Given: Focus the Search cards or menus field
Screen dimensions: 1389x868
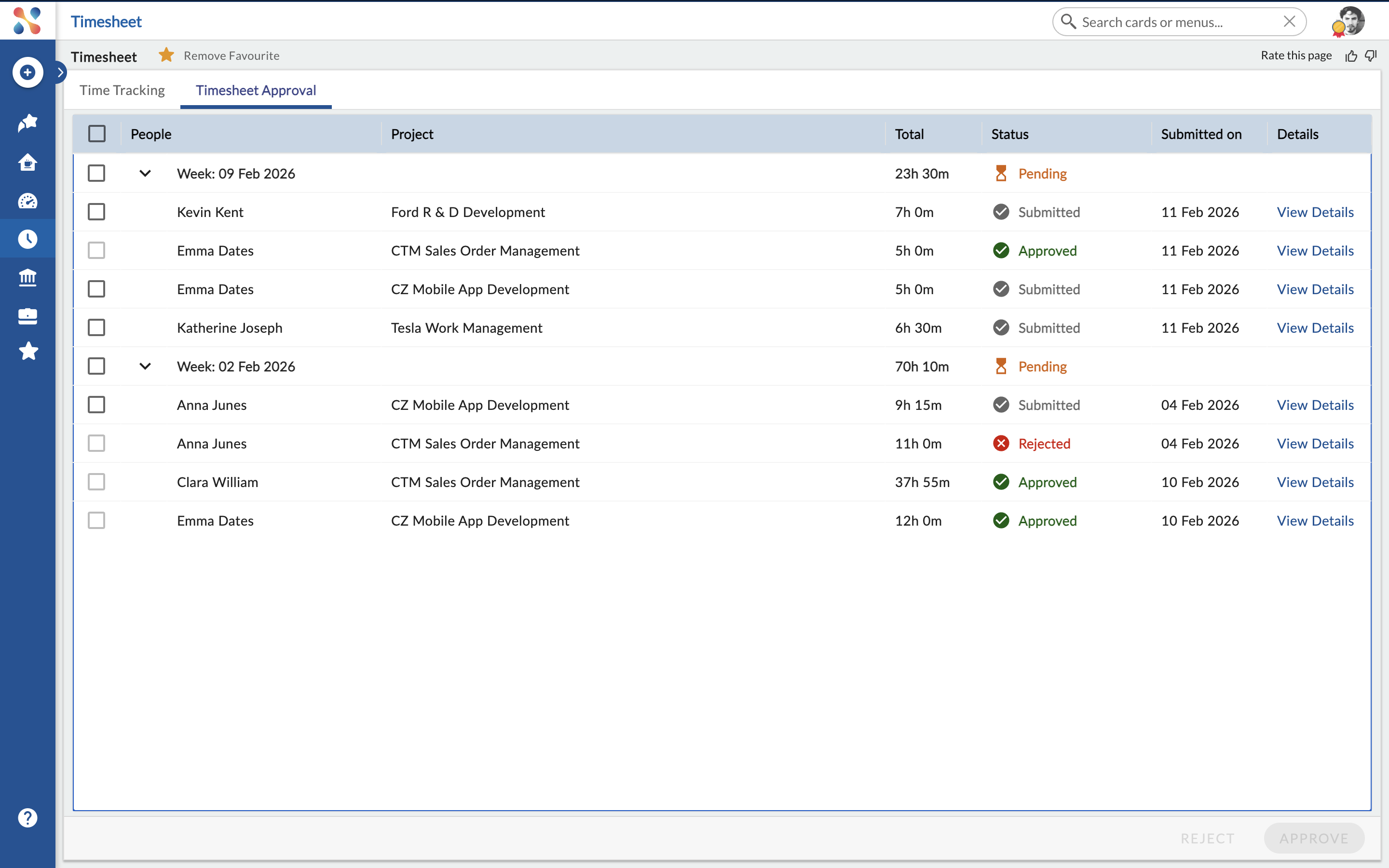Looking at the screenshot, I should point(1177,22).
